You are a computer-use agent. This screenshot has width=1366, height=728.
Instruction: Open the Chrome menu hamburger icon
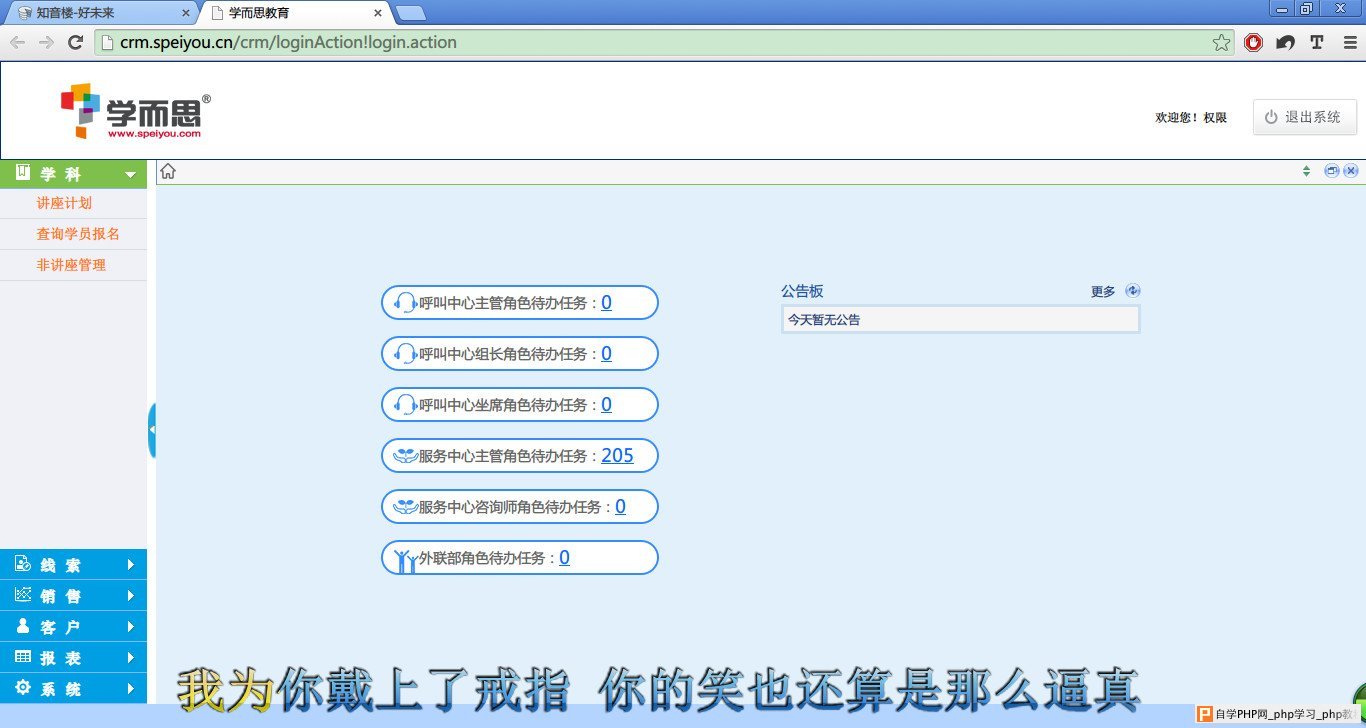[x=1348, y=42]
